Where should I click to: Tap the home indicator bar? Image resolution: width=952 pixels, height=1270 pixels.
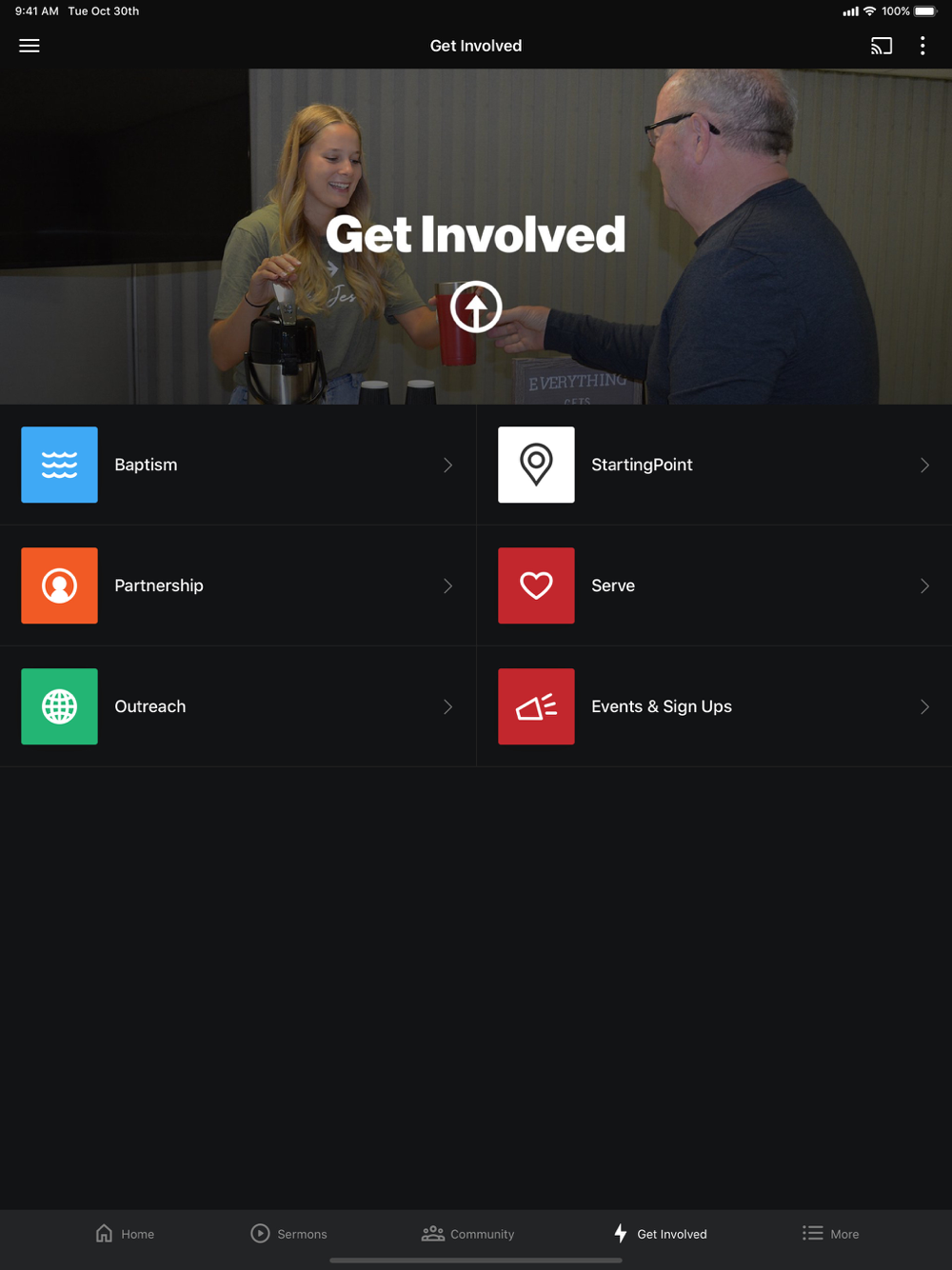pyautogui.click(x=476, y=1260)
